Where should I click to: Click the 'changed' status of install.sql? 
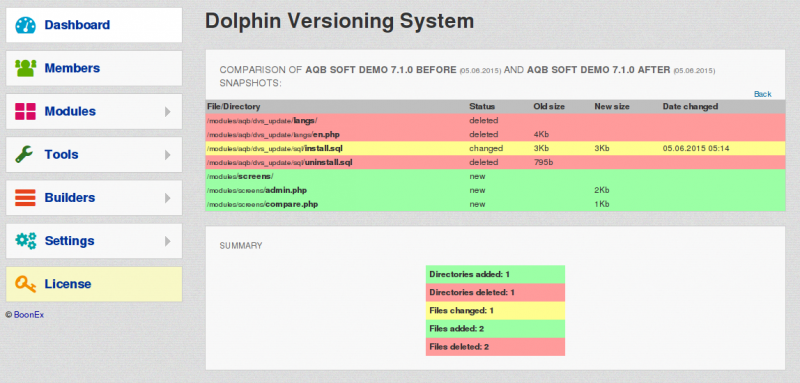pos(486,148)
